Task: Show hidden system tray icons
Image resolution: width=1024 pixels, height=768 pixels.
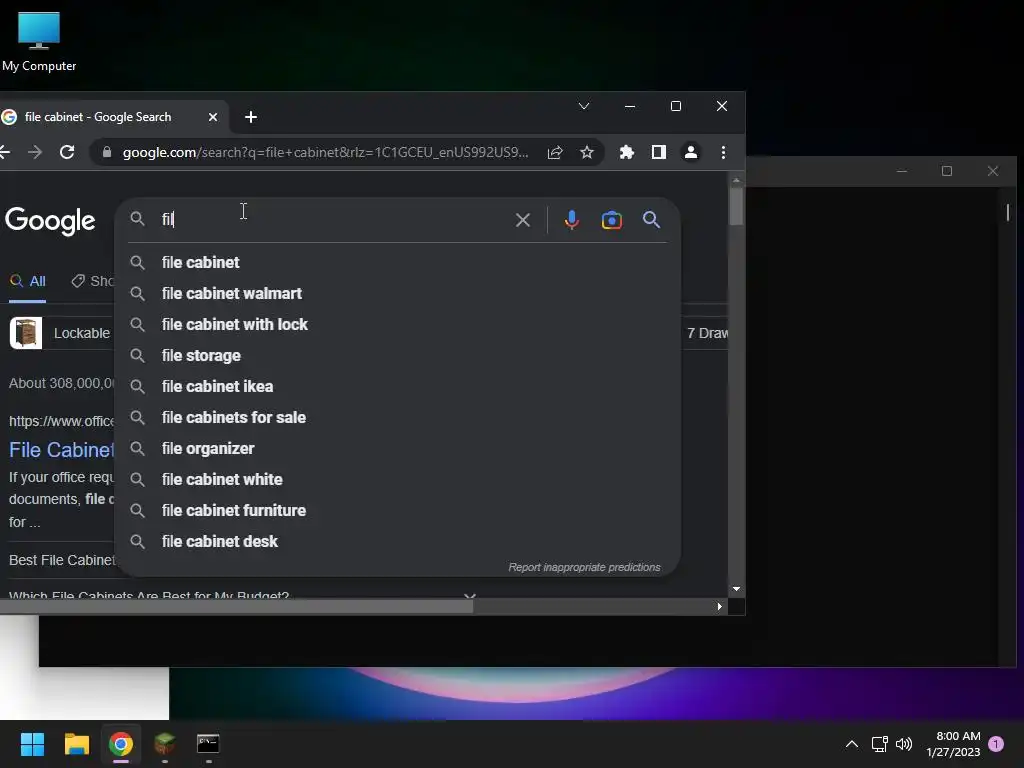Action: pos(852,744)
